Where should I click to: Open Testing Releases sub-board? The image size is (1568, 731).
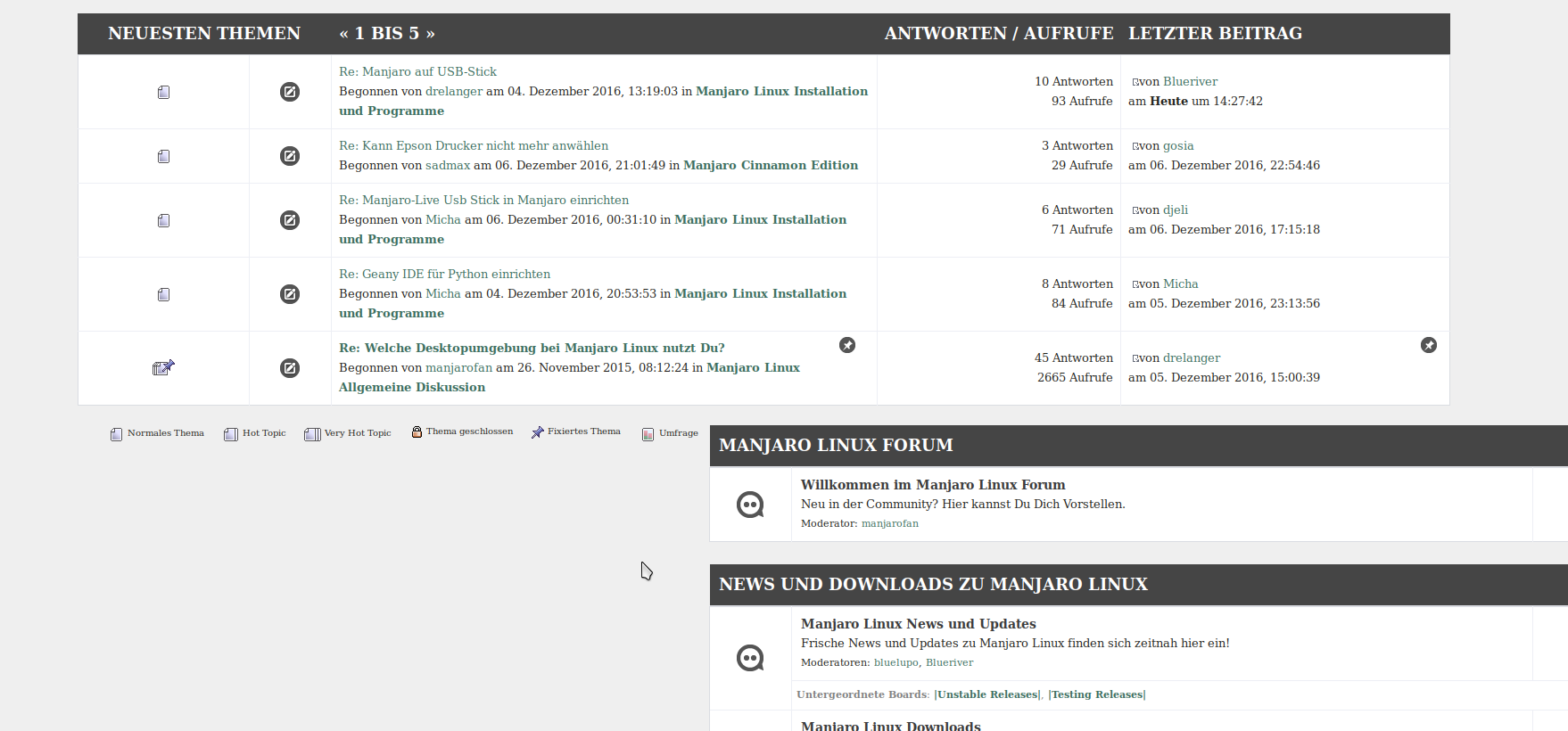point(1097,694)
